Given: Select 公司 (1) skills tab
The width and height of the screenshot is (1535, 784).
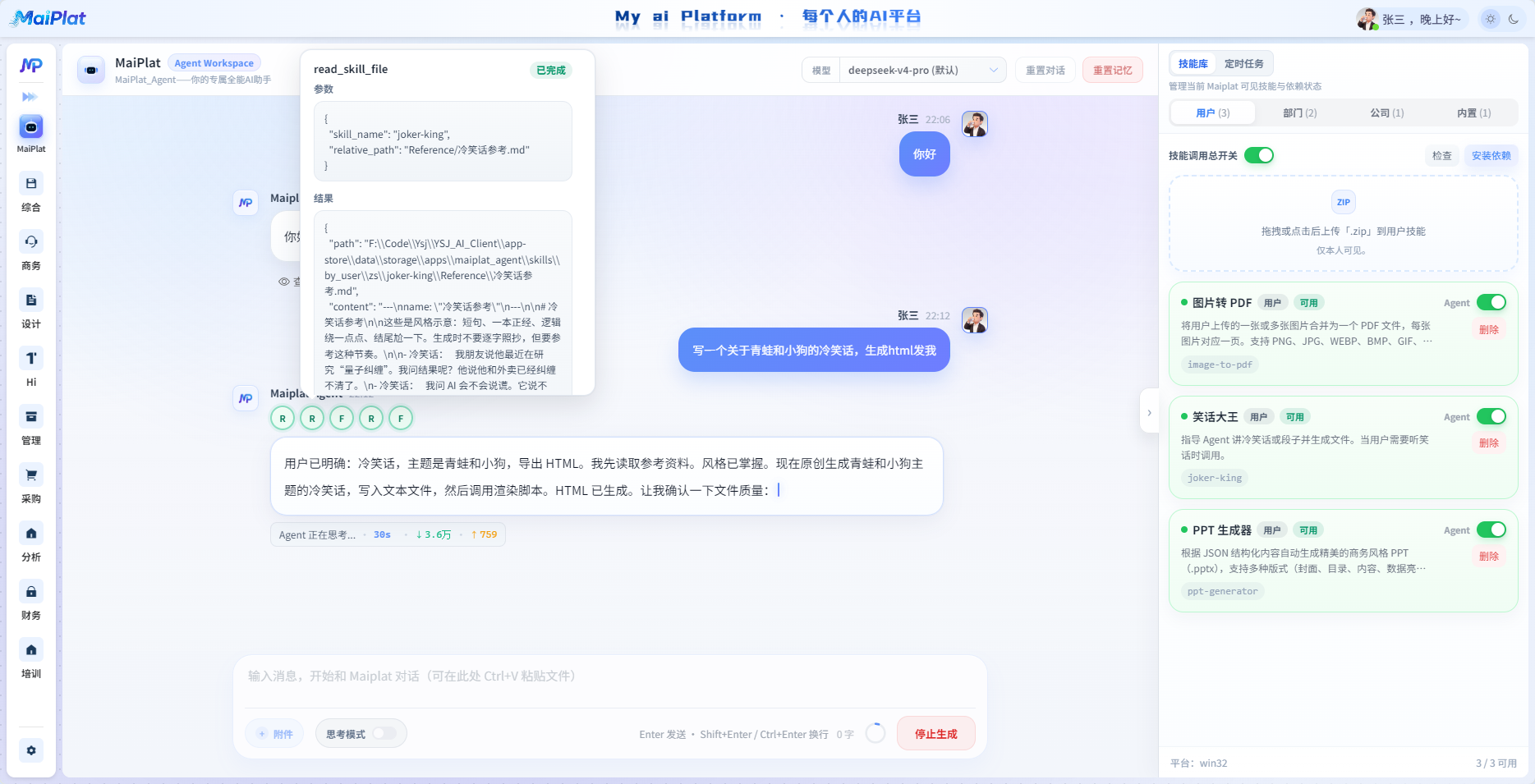Looking at the screenshot, I should pyautogui.click(x=1386, y=112).
